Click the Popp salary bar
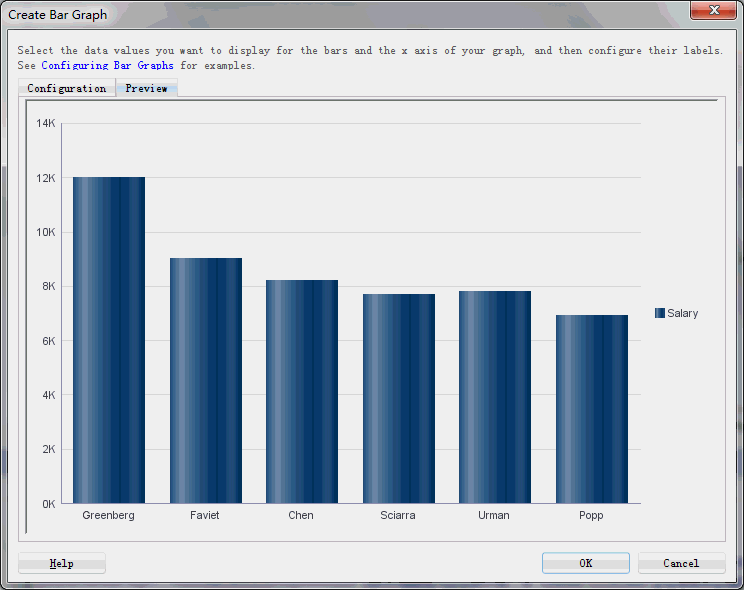 point(592,409)
